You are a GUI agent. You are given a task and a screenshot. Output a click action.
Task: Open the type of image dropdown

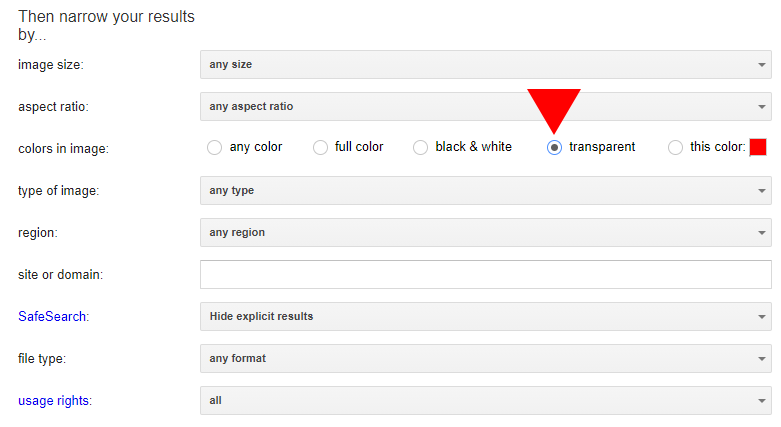tap(486, 190)
